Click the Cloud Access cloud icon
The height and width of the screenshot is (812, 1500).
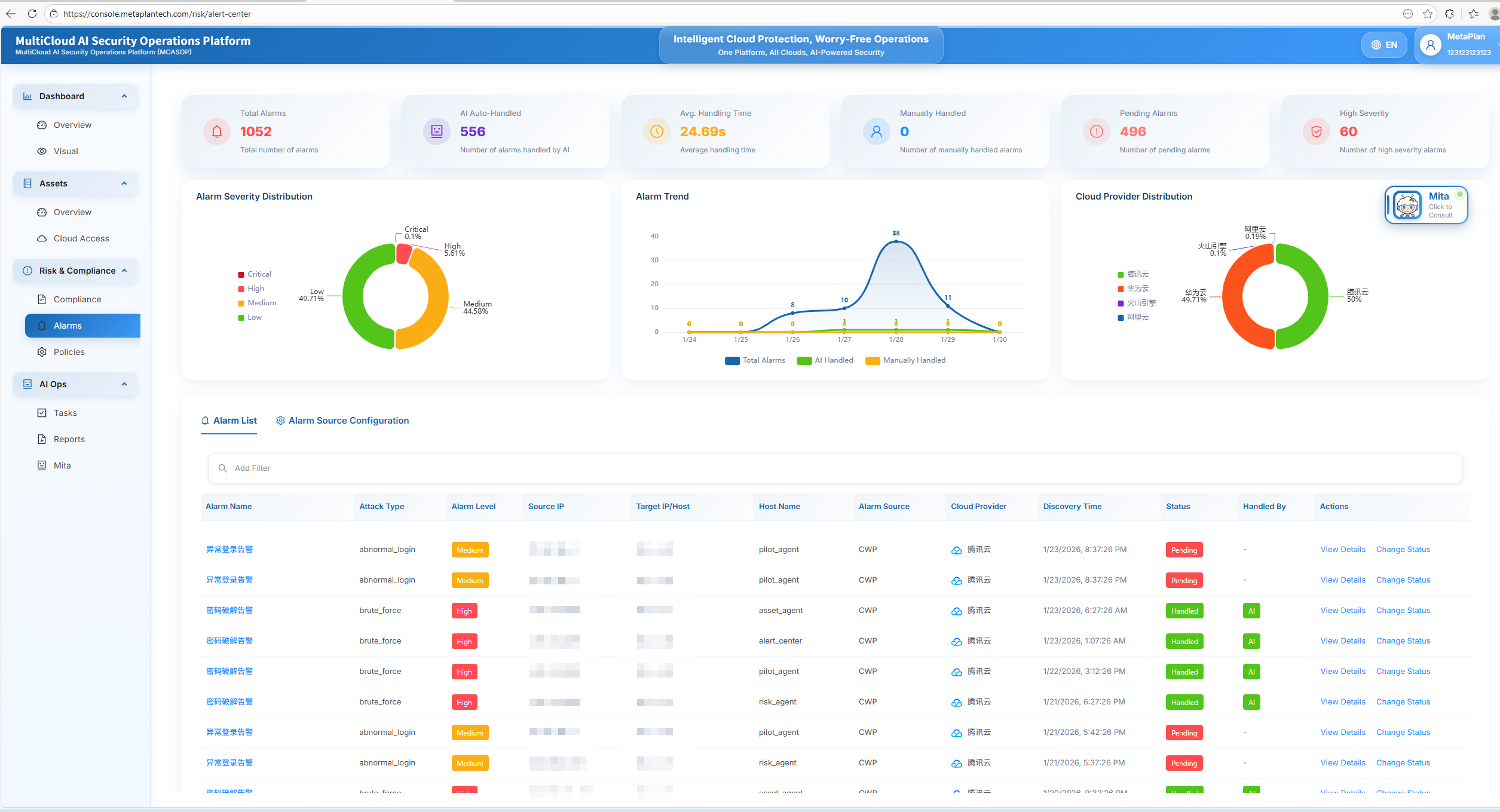(42, 238)
